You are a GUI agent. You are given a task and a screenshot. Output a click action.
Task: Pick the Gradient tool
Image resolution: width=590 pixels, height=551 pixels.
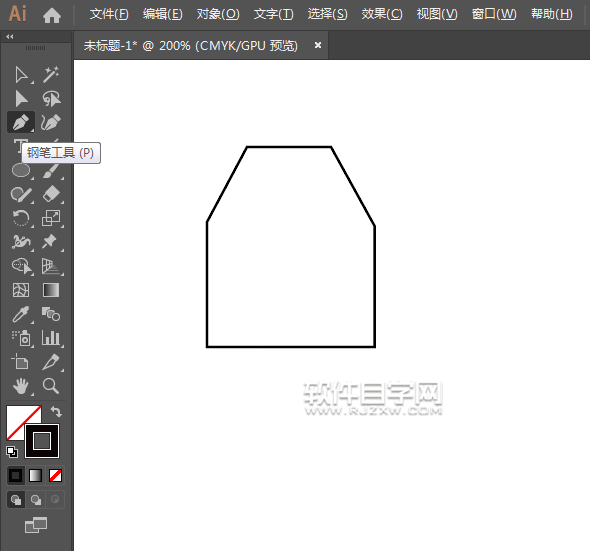tap(51, 290)
